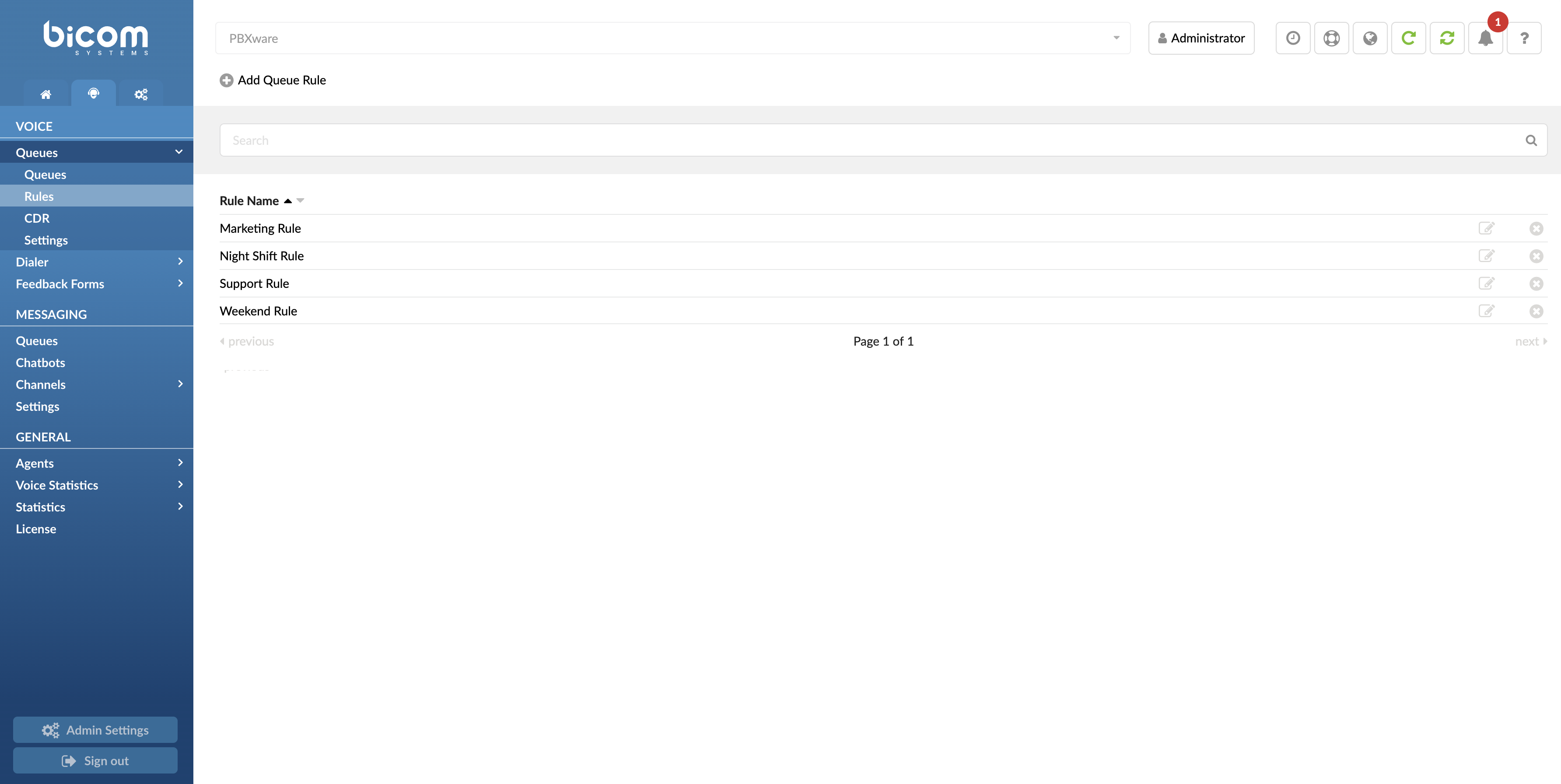The height and width of the screenshot is (784, 1561).
Task: Open Admin Settings button
Action: coord(95,729)
